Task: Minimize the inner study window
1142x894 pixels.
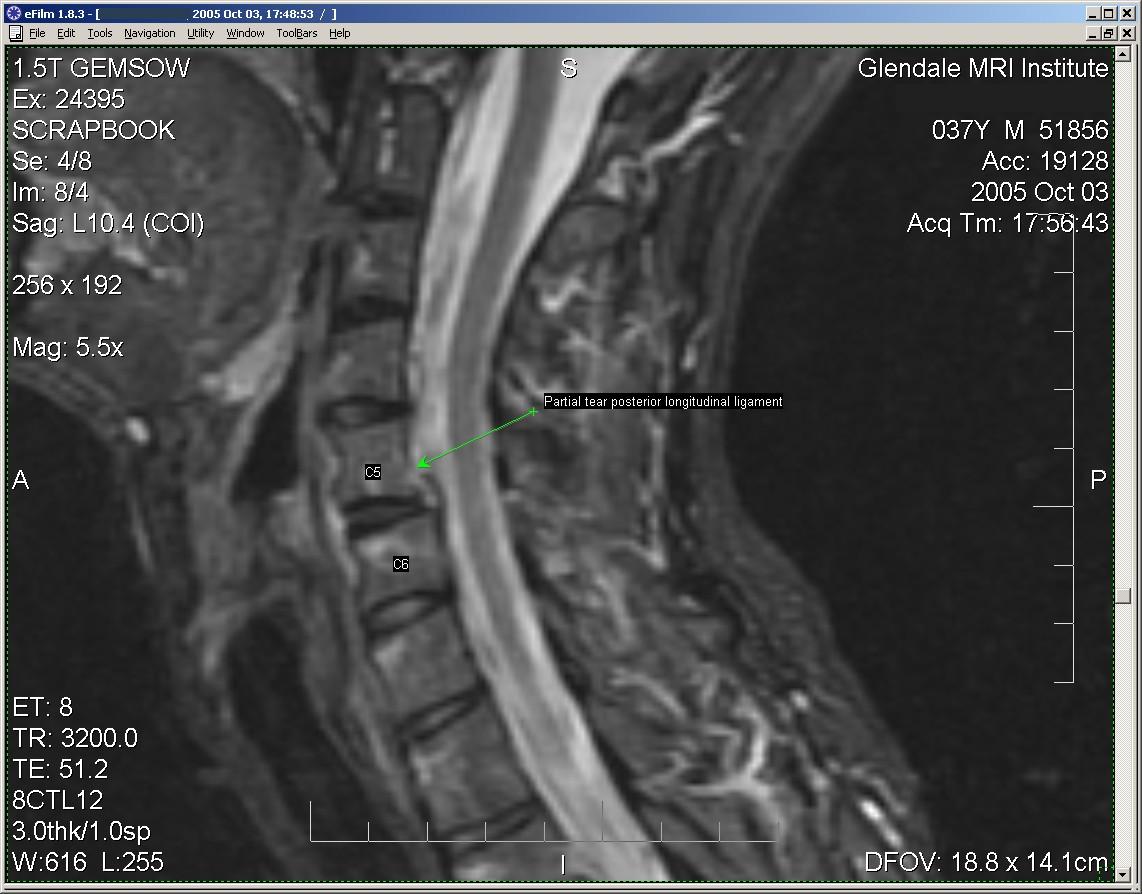Action: tap(1093, 33)
